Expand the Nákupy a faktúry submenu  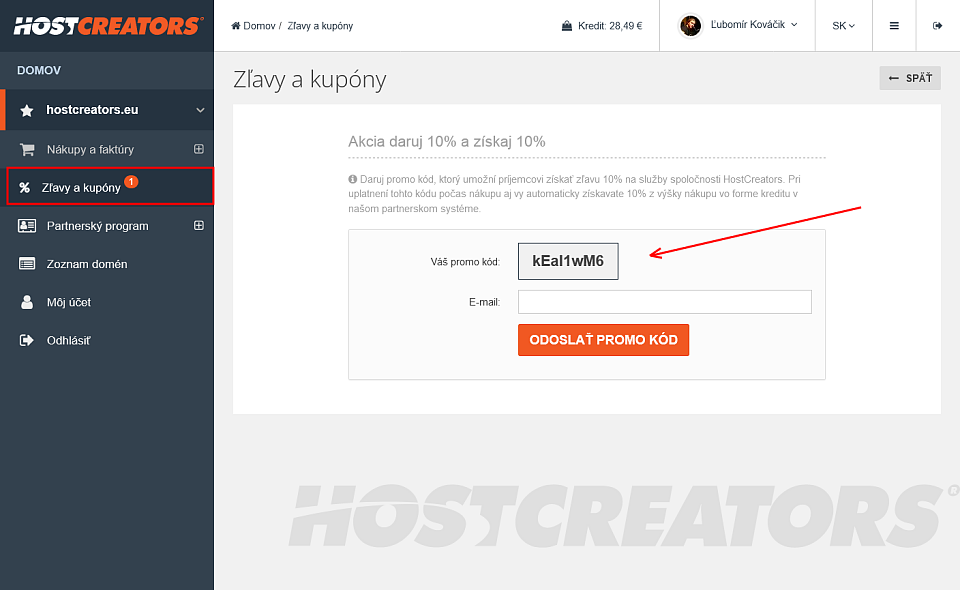coord(199,149)
